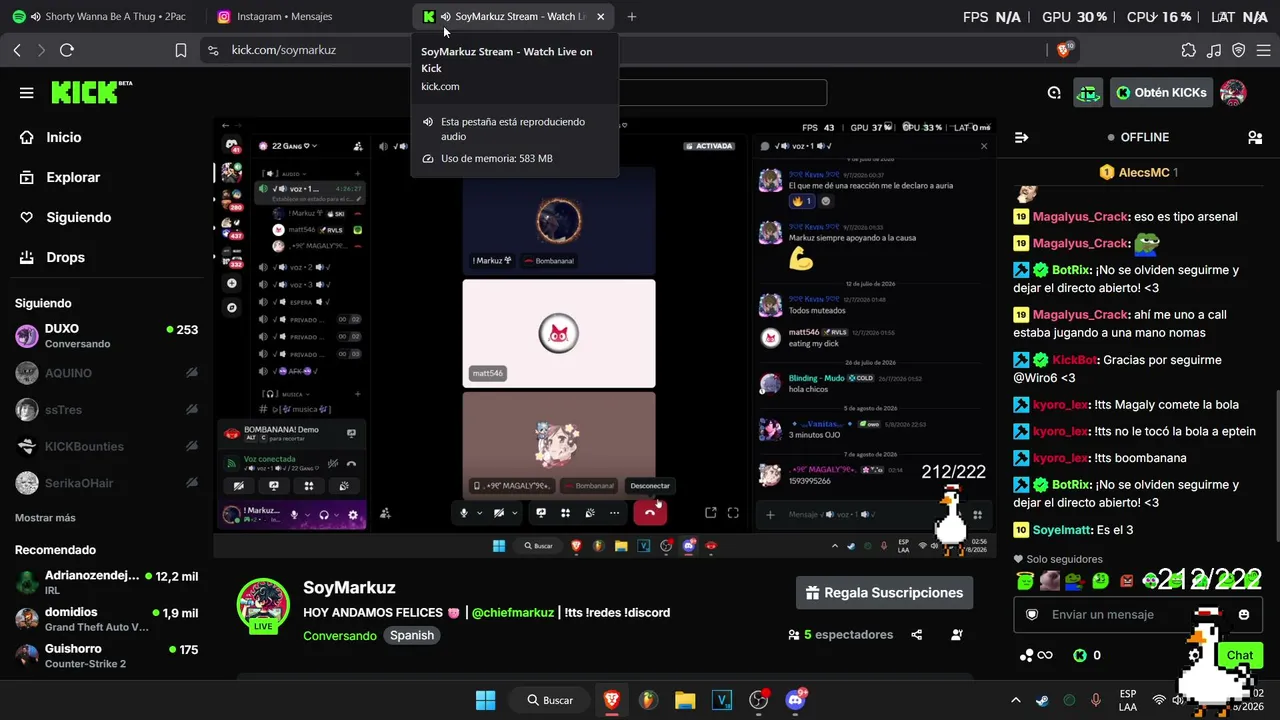Image resolution: width=1280 pixels, height=720 pixels.
Task: Insert the Pepe with rose emote
Action: 1074,580
